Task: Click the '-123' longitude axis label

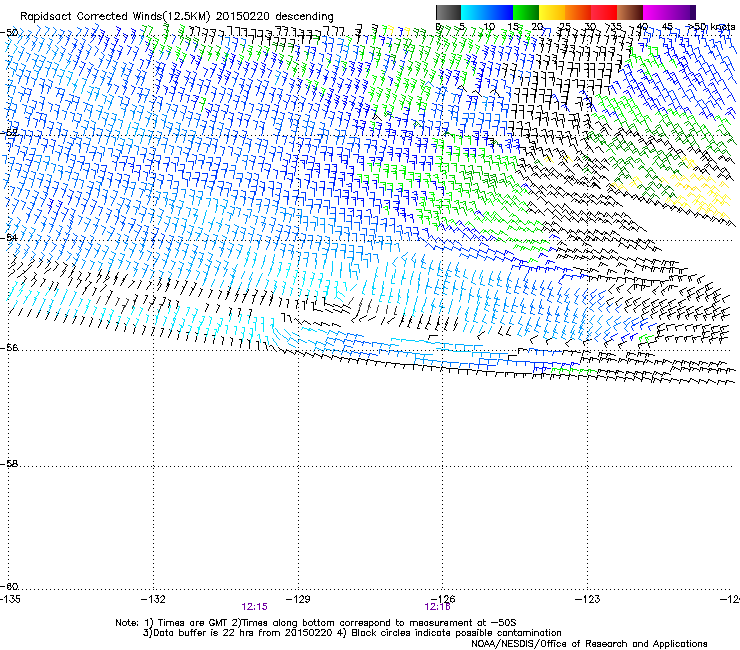Action: point(588,599)
